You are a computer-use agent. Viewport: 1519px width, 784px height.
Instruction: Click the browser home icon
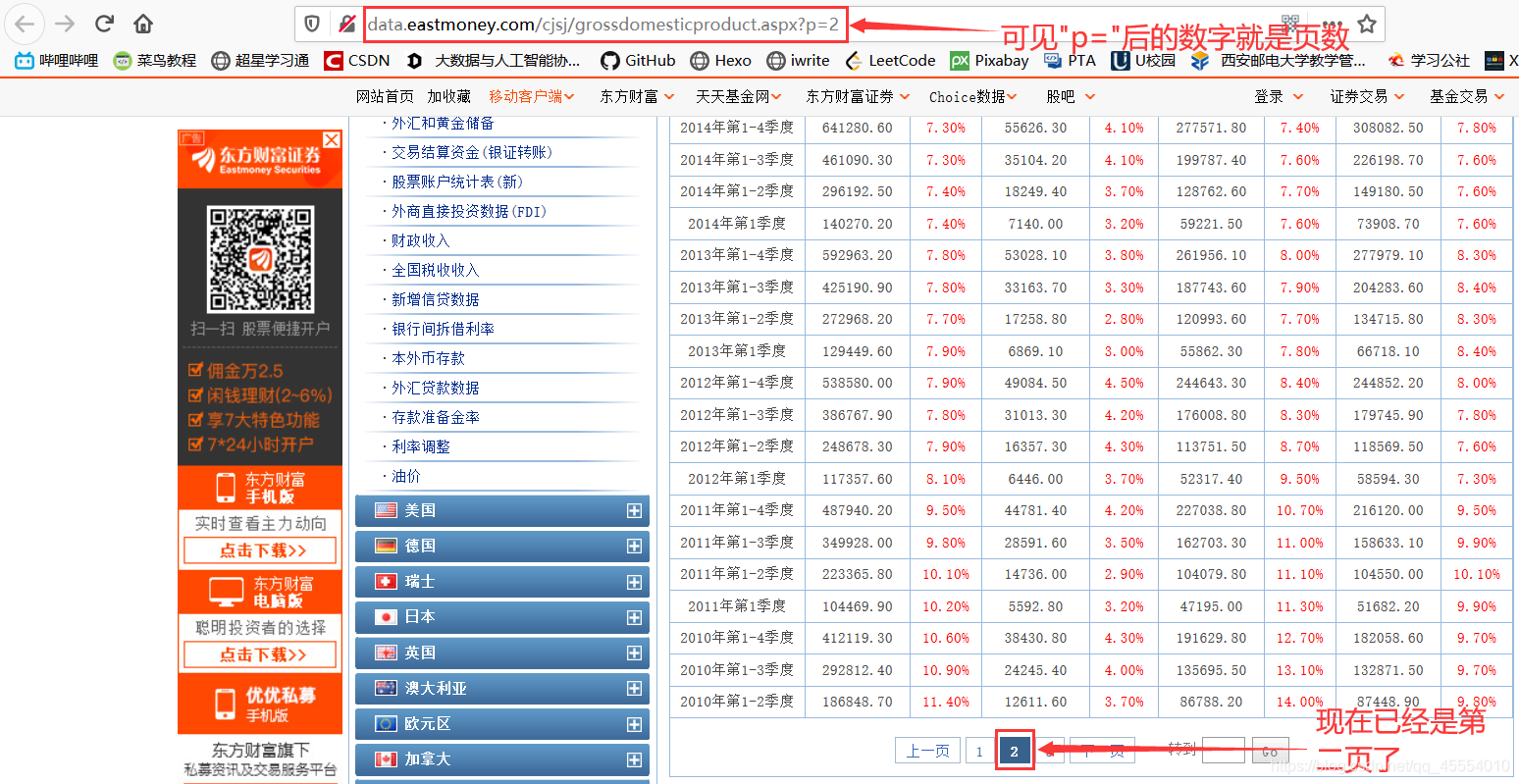coord(143,22)
